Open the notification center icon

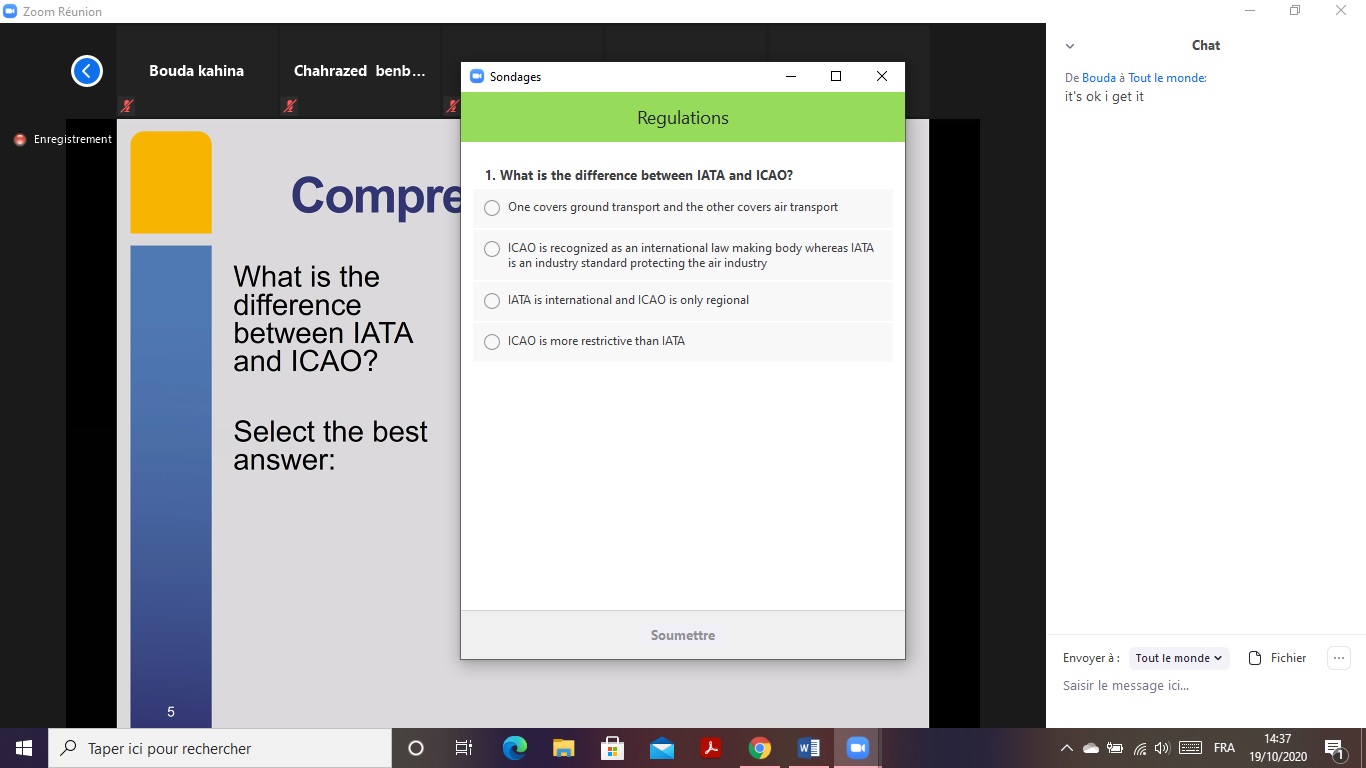(1334, 748)
